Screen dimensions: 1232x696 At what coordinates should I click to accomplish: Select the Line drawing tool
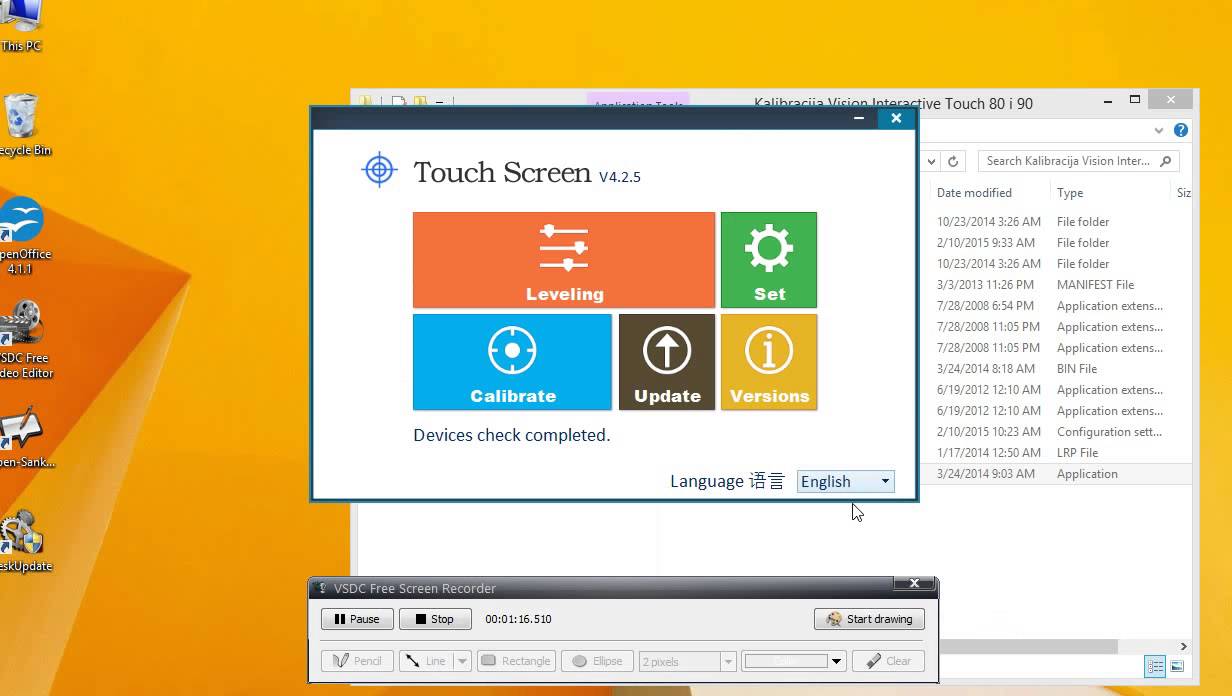(x=426, y=661)
